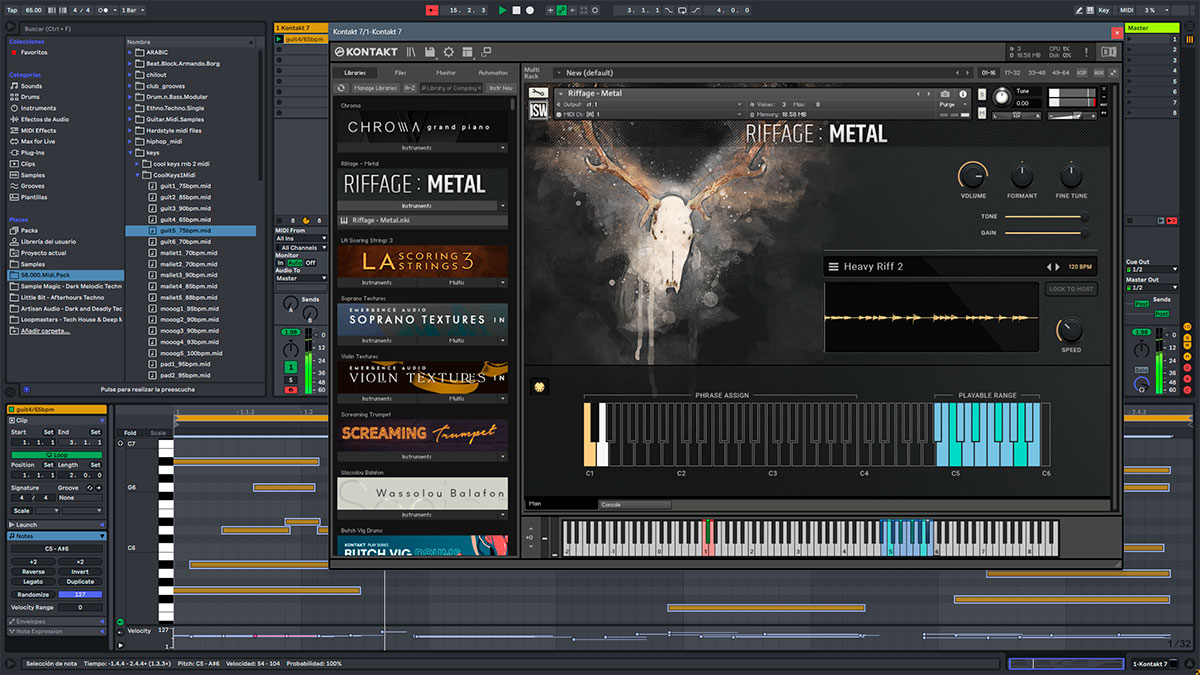Click the Legato button in Notes
The height and width of the screenshot is (675, 1200).
click(33, 581)
